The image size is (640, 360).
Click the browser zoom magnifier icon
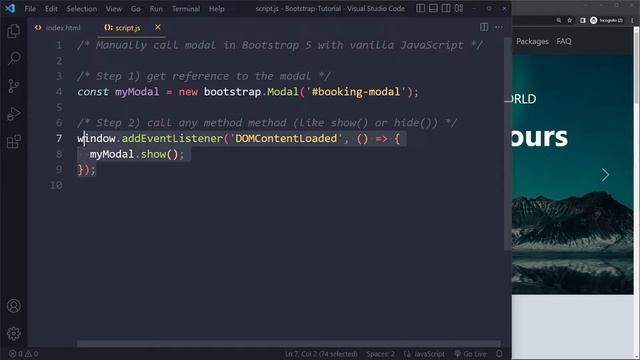[x=559, y=20]
